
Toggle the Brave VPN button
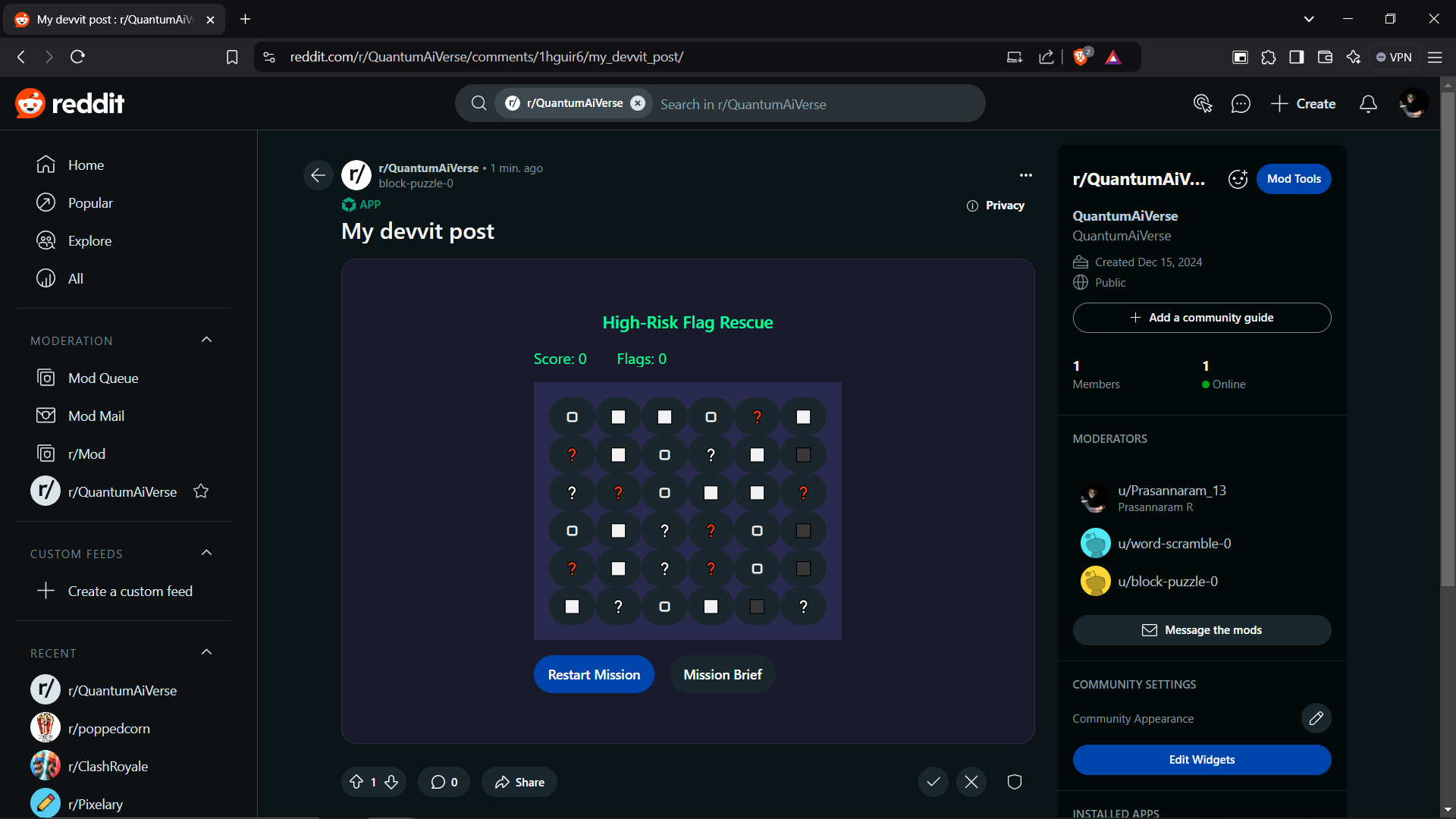coord(1395,57)
